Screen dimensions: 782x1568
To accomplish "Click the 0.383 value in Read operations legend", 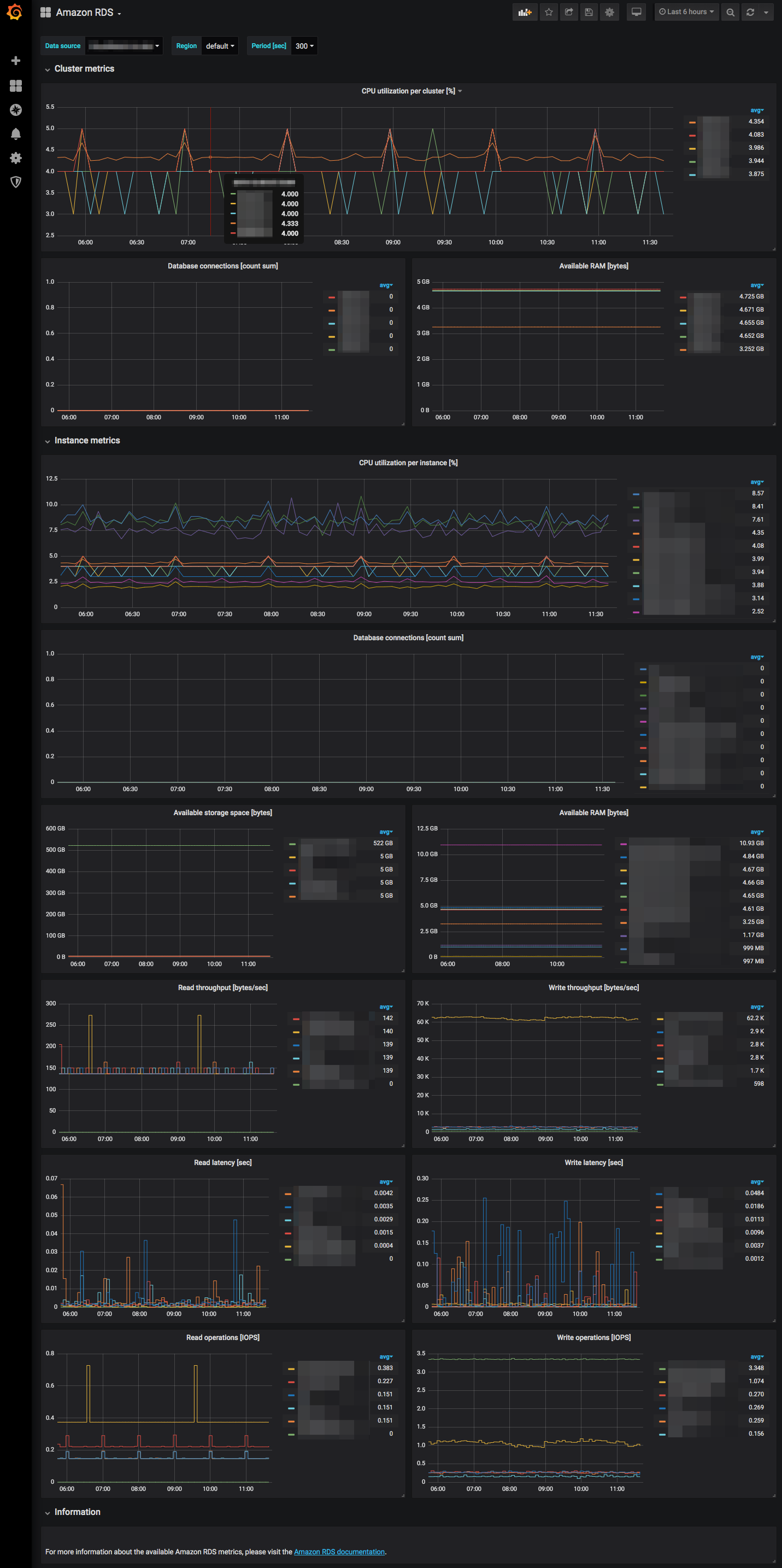I will [x=385, y=1368].
